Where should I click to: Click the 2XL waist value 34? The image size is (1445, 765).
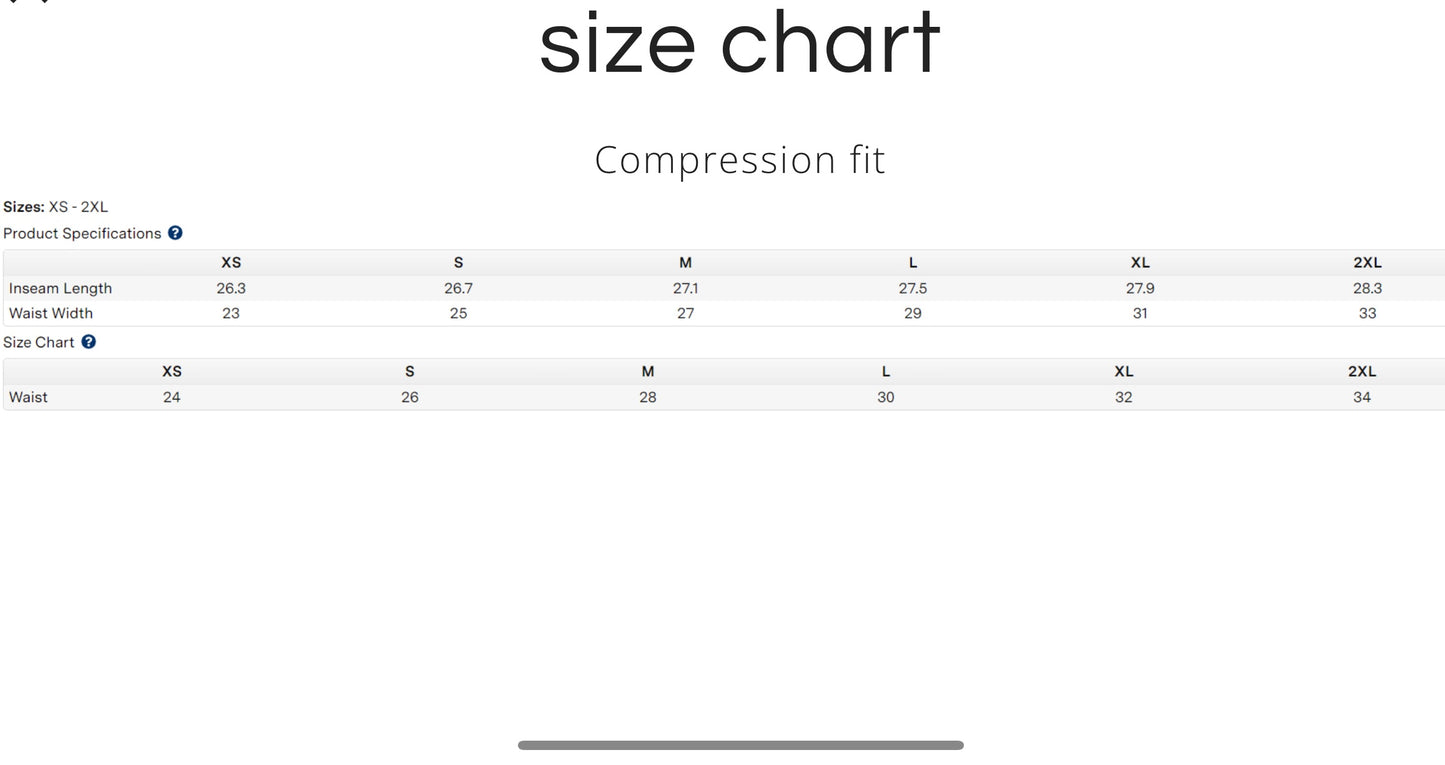pyautogui.click(x=1362, y=397)
